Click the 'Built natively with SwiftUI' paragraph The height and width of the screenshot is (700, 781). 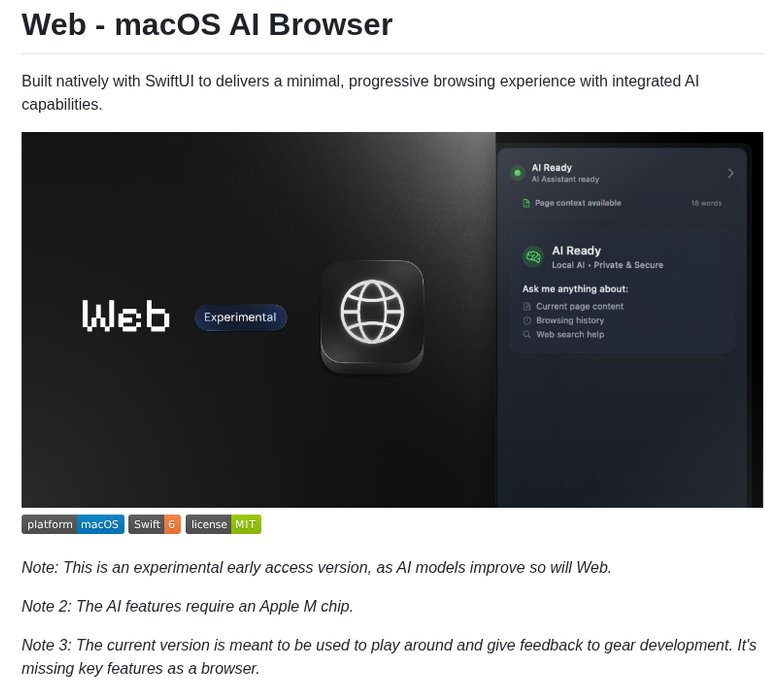[360, 93]
